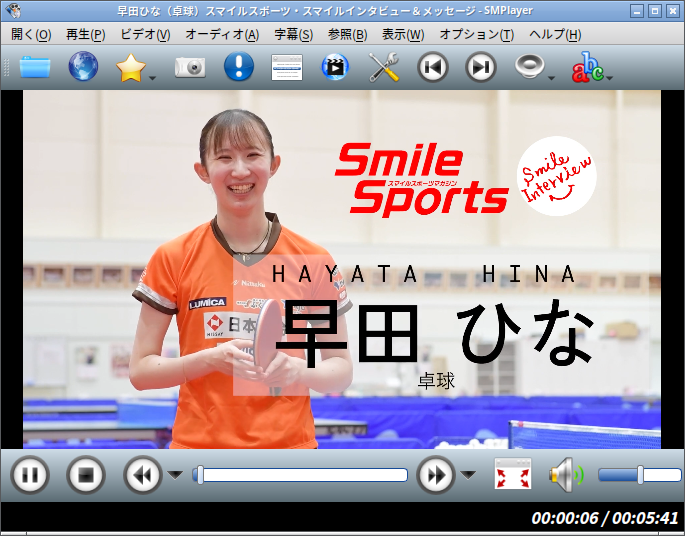
Task: Pause the video playback
Action: tap(30, 475)
